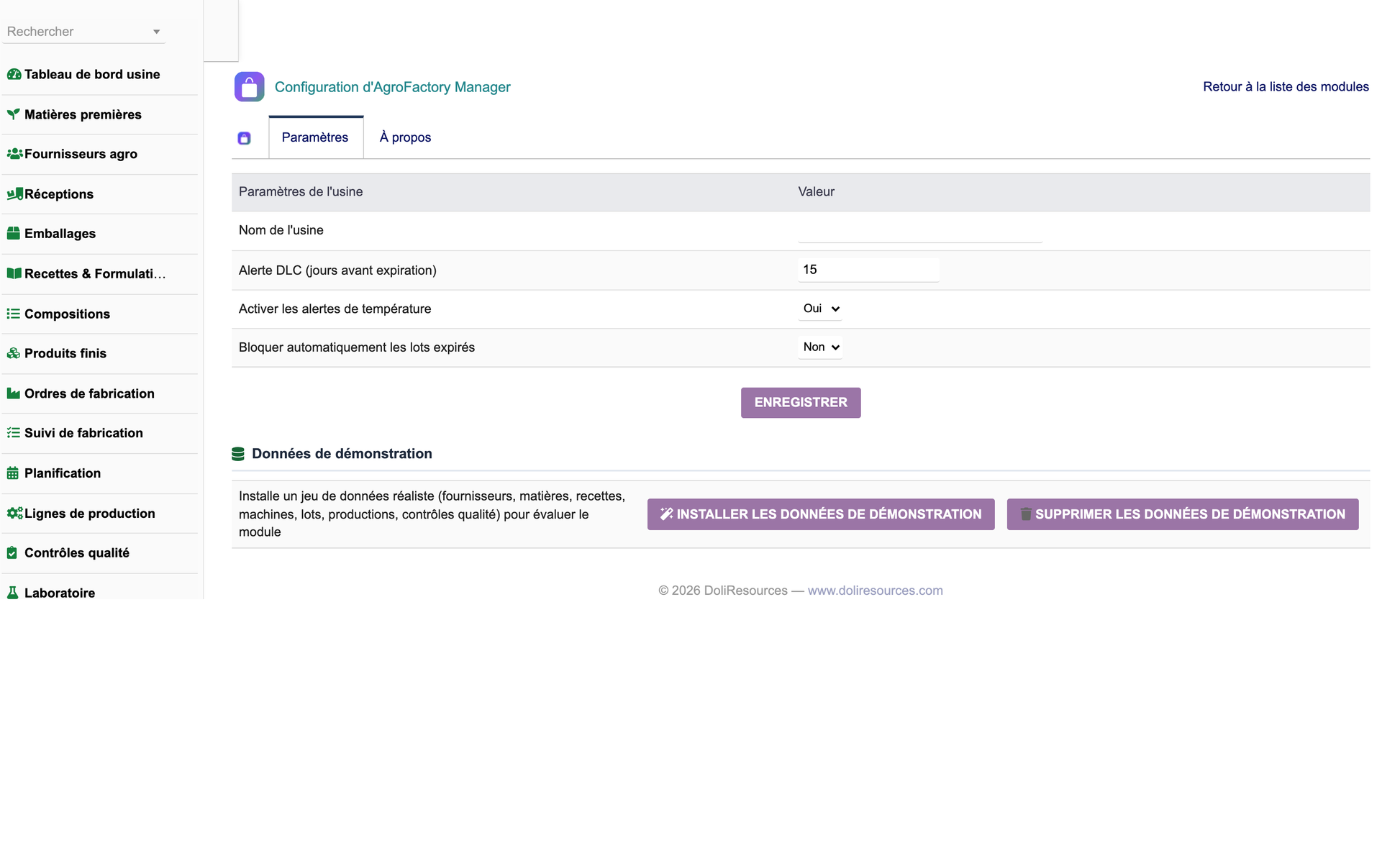Open Ordres de fabrication
1400x866 pixels.
point(89,394)
